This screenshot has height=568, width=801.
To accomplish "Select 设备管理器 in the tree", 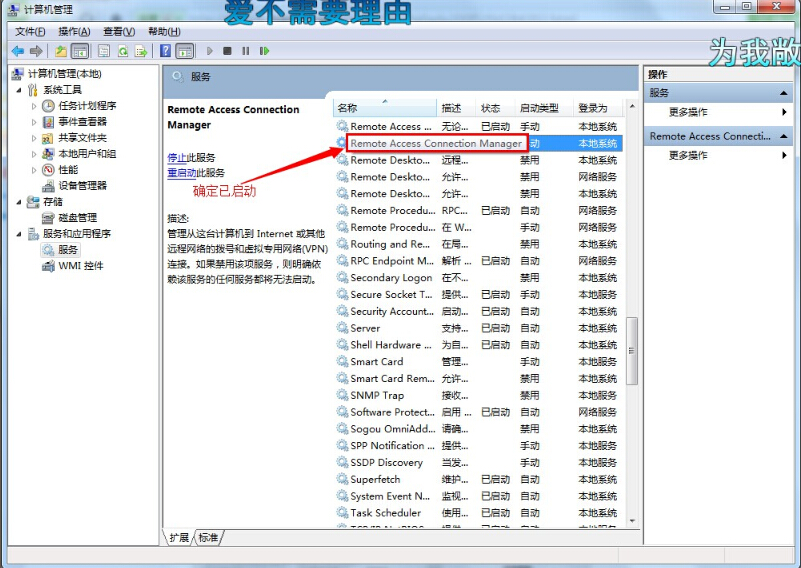I will point(81,185).
